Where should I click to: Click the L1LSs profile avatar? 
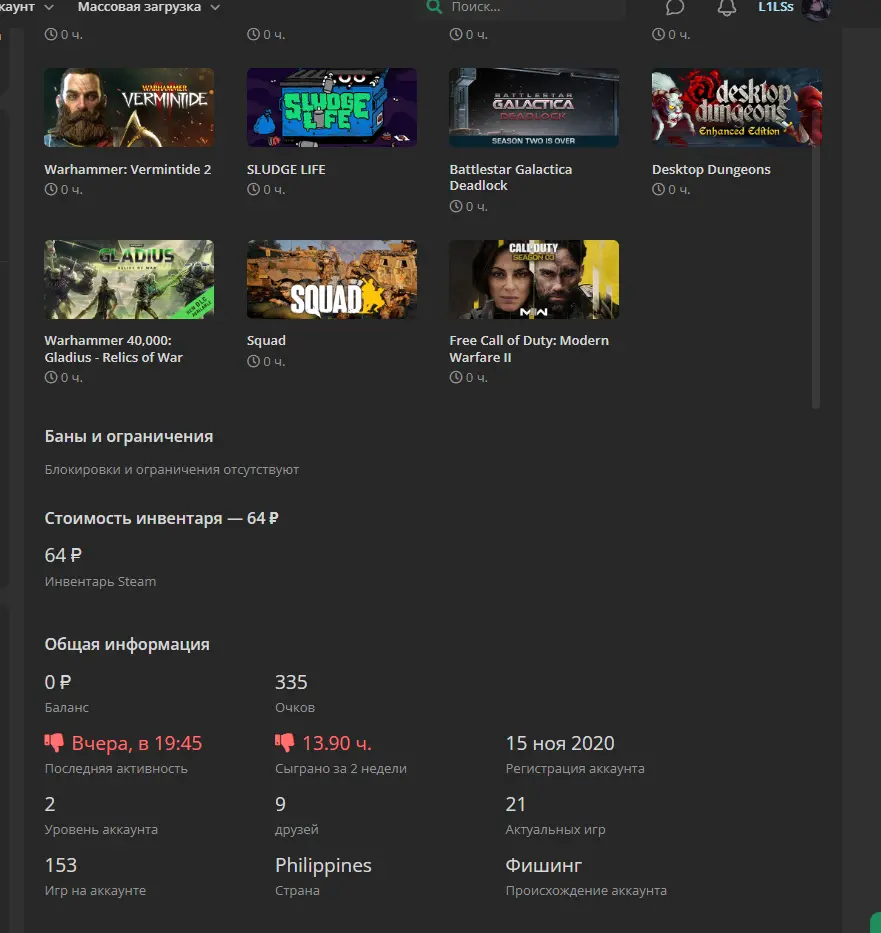tap(816, 9)
